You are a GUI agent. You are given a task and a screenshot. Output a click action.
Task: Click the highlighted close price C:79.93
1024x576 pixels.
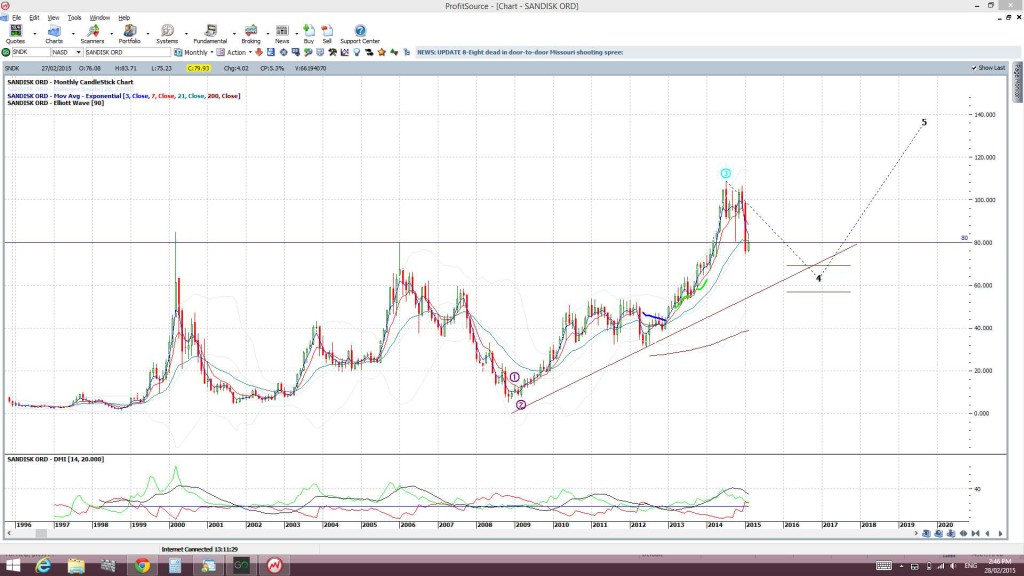point(198,68)
